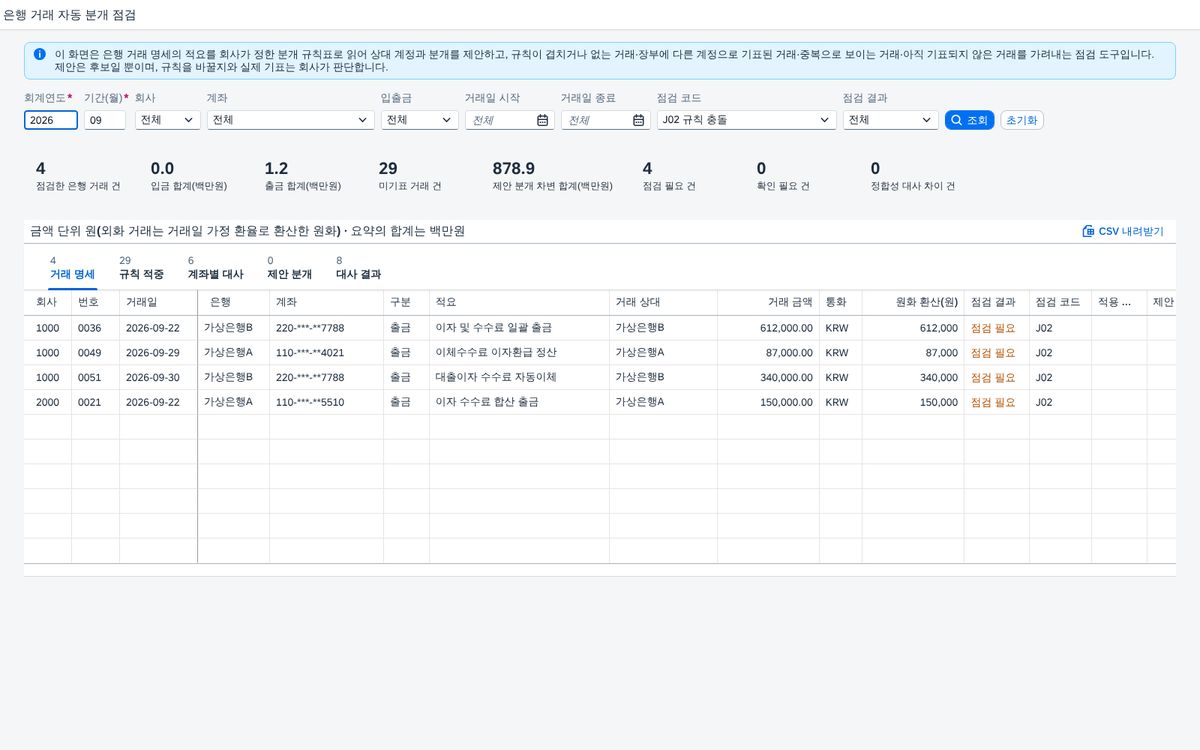Click the 거래 상대 column header

point(663,302)
